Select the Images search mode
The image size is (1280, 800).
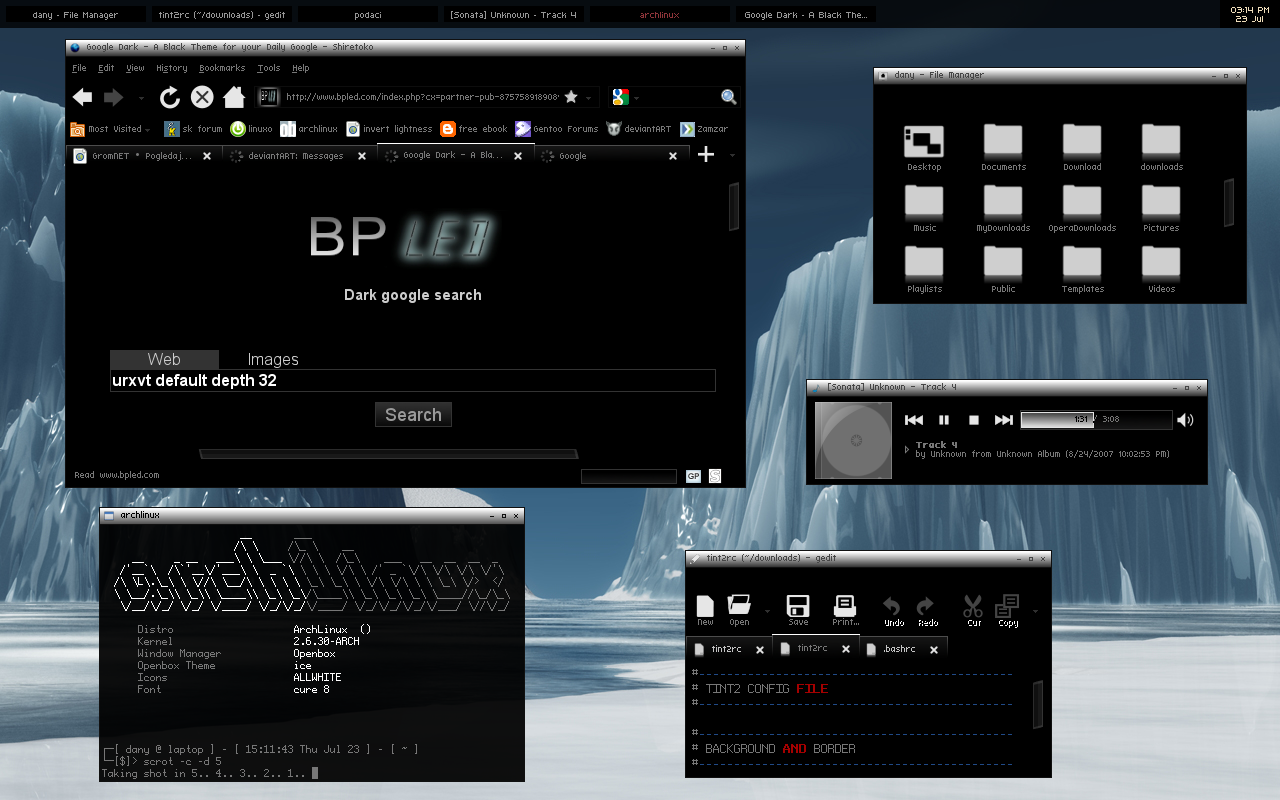273,359
